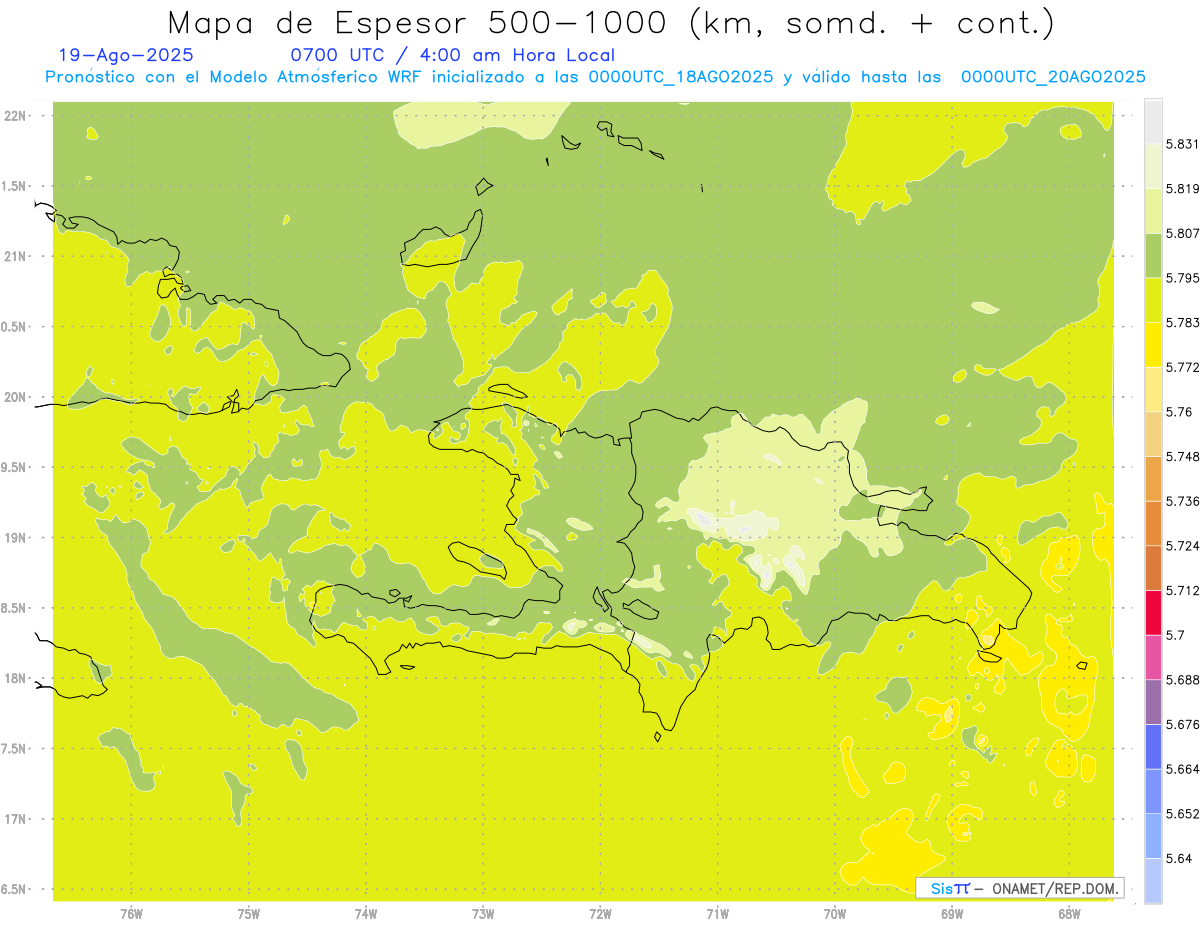Image resolution: width=1200 pixels, height=927 pixels.
Task: Click the latitude axis label '18N'
Action: [x=15, y=679]
